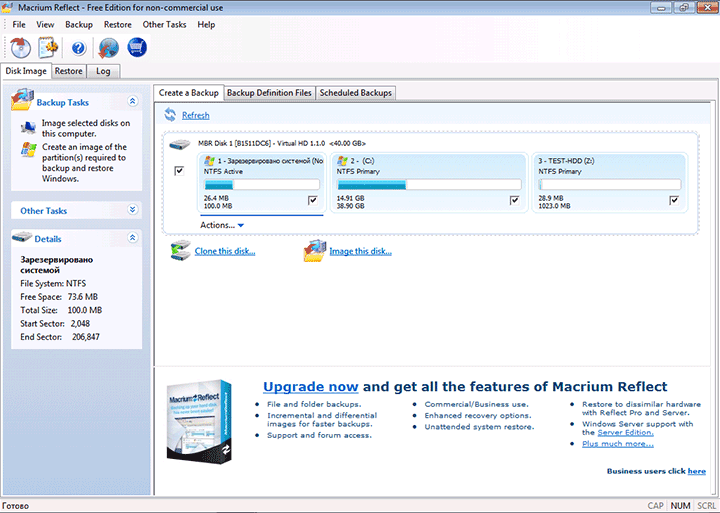The width and height of the screenshot is (720, 513).
Task: Open the Backup menu
Action: click(79, 25)
